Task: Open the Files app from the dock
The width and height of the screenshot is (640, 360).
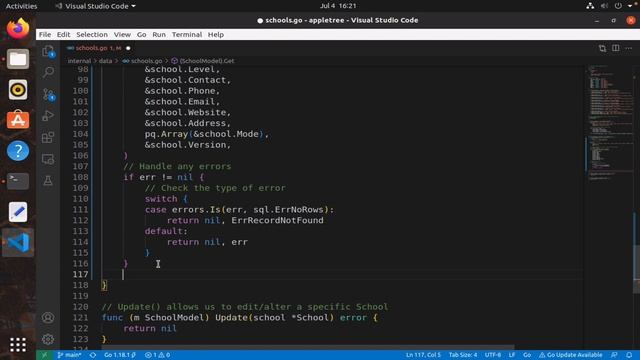Action: tap(18, 59)
